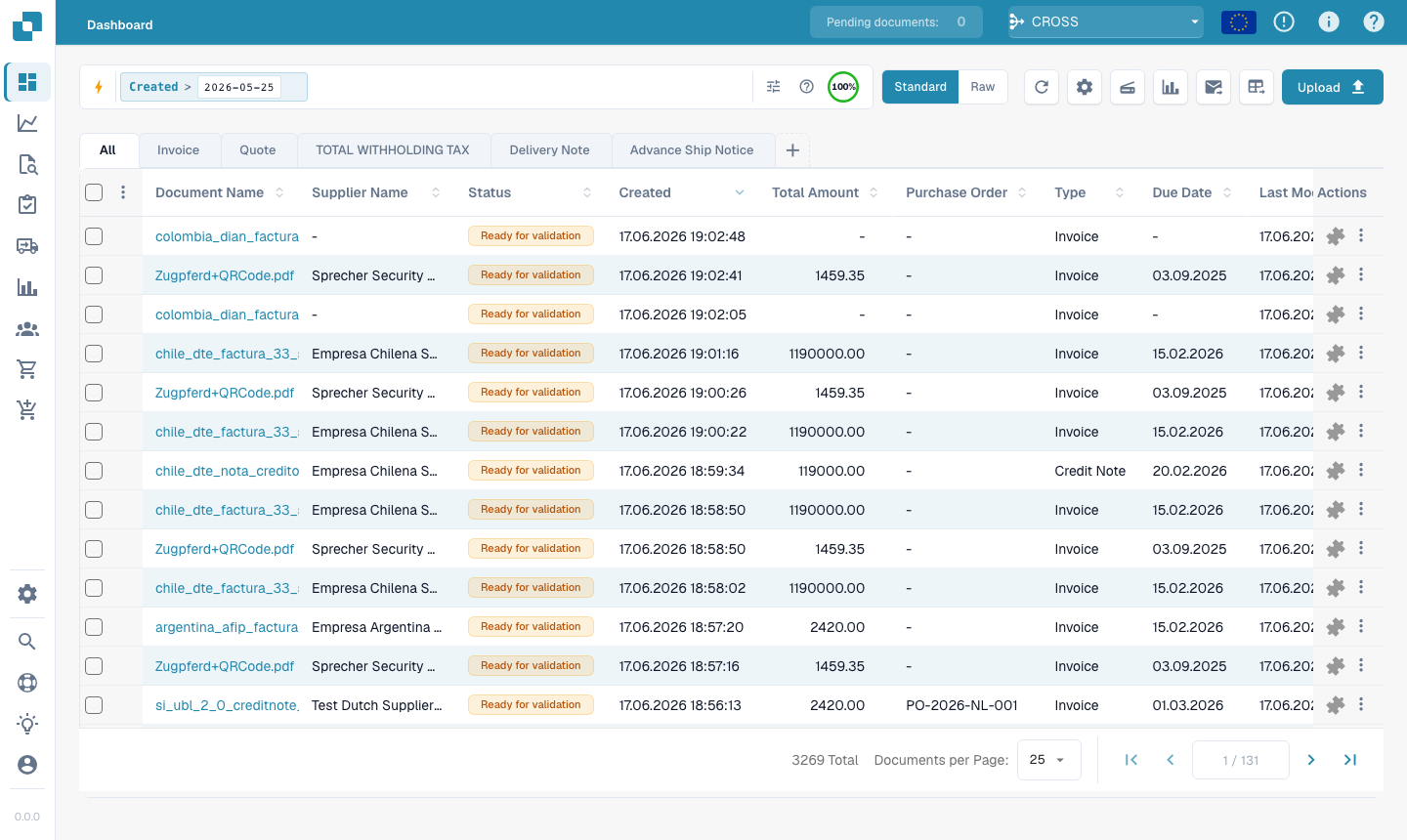This screenshot has height=840, width=1407.
Task: Open the Dashboard grid icon in sidebar
Action: [x=27, y=82]
